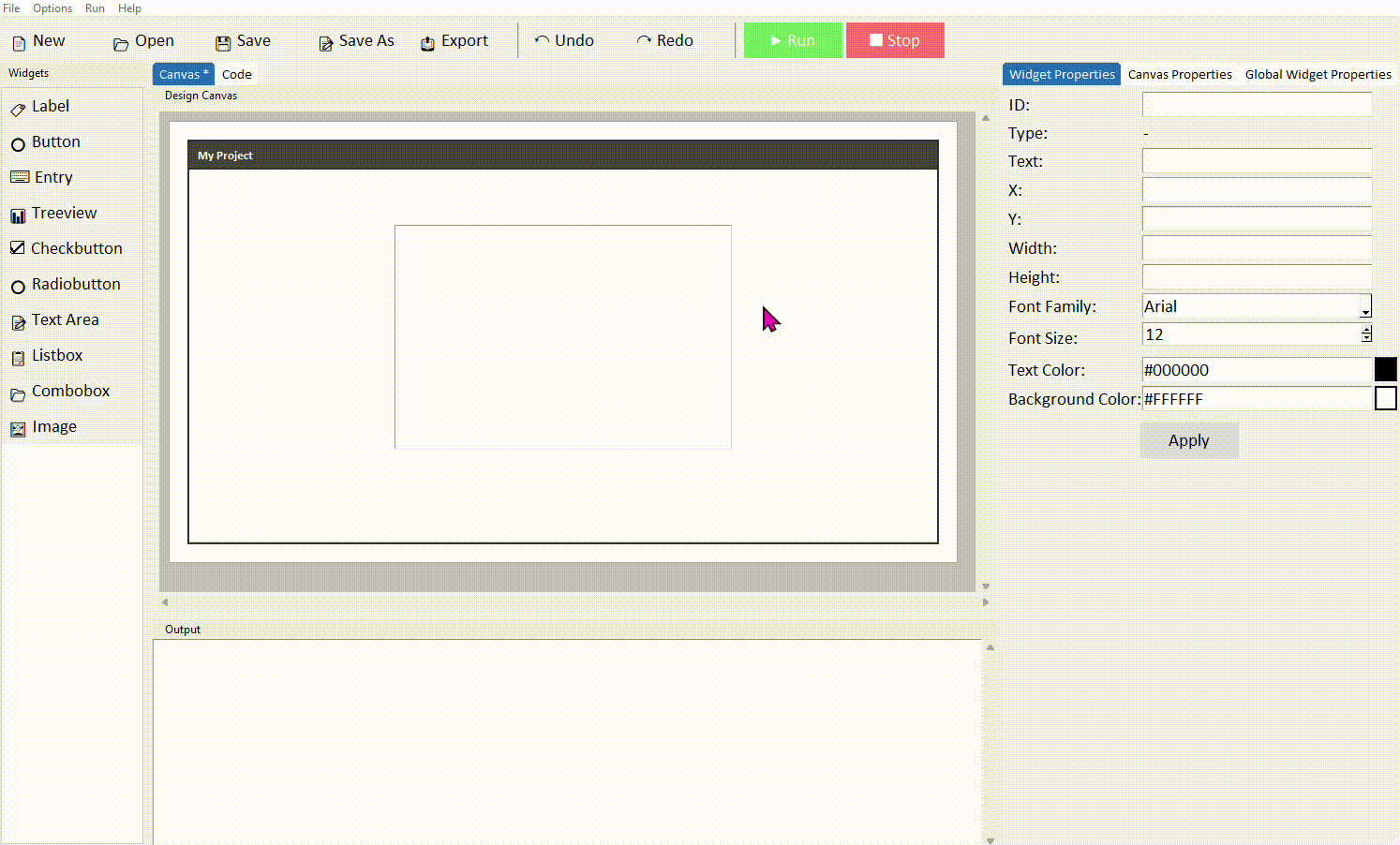Image resolution: width=1400 pixels, height=845 pixels.
Task: Click the Undo toolbar item
Action: click(563, 40)
